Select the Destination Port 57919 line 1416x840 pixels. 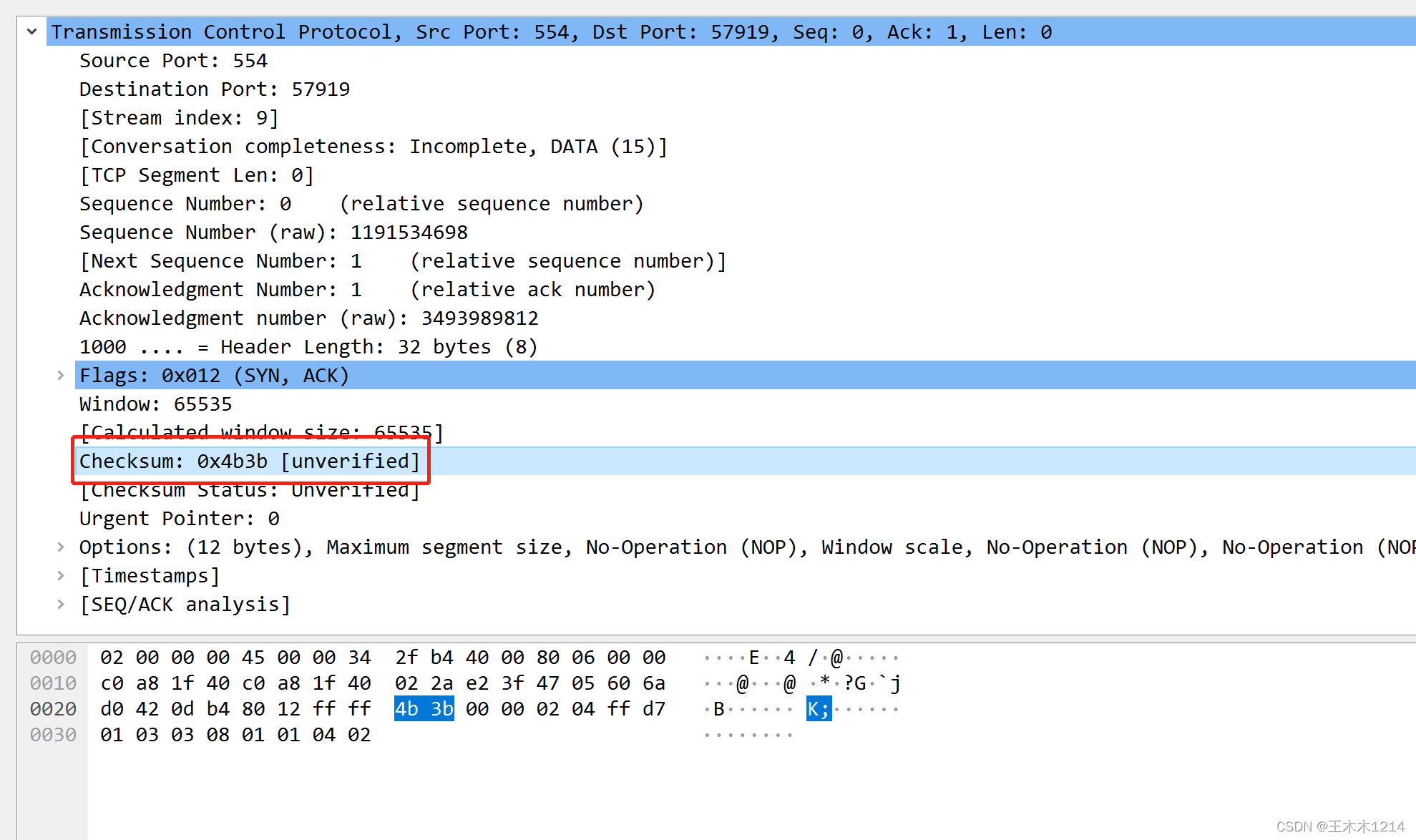(x=214, y=89)
